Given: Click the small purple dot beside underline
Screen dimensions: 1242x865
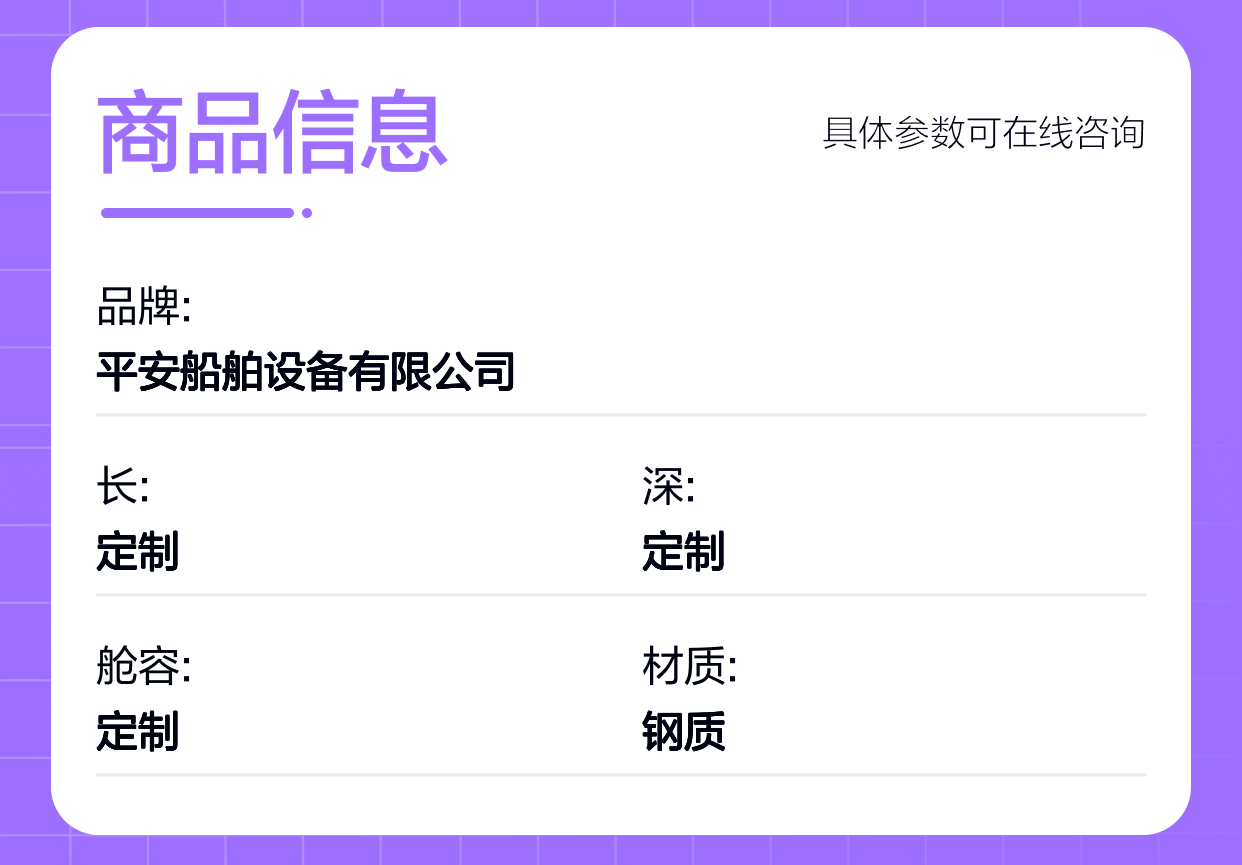Looking at the screenshot, I should [307, 212].
